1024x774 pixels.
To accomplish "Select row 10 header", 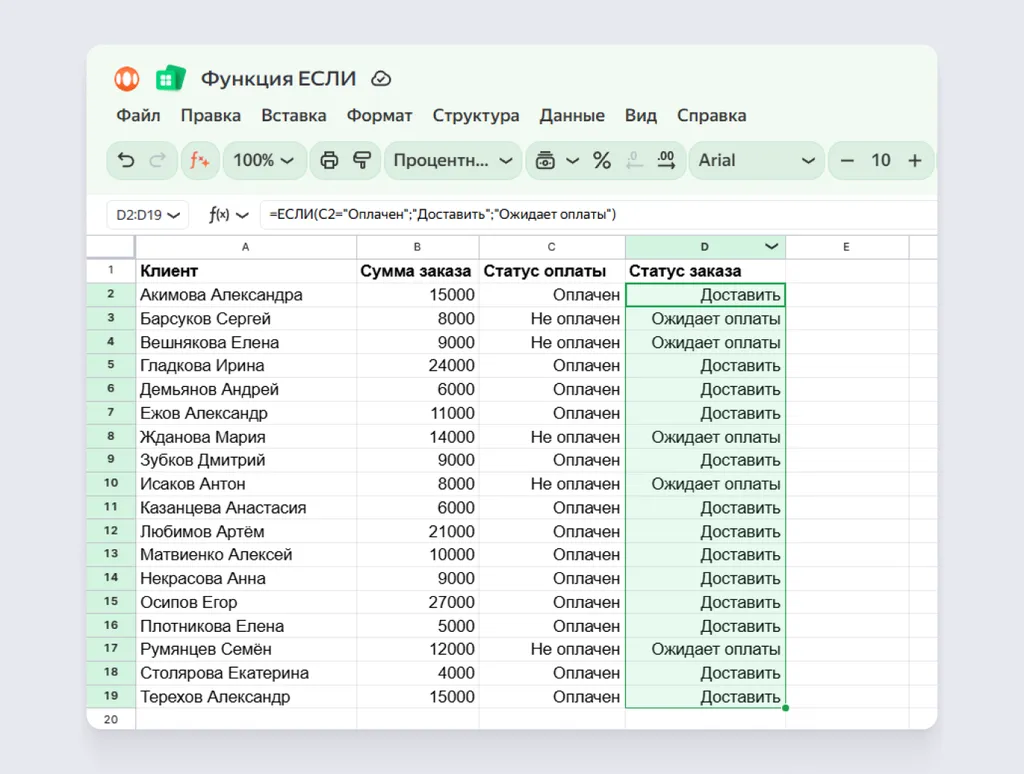I will 110,483.
